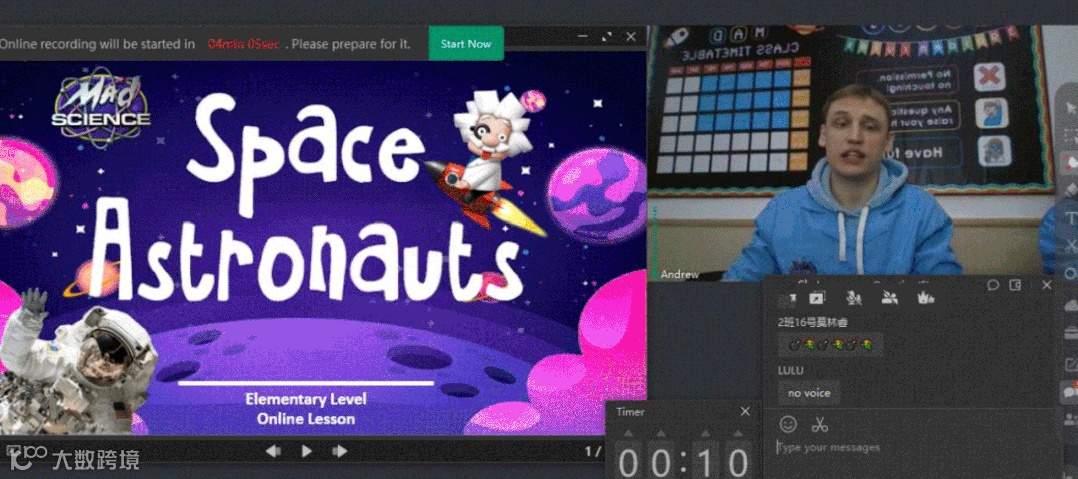The height and width of the screenshot is (479, 1078).
Task: Increase the timer's second minute digit
Action: point(661,434)
